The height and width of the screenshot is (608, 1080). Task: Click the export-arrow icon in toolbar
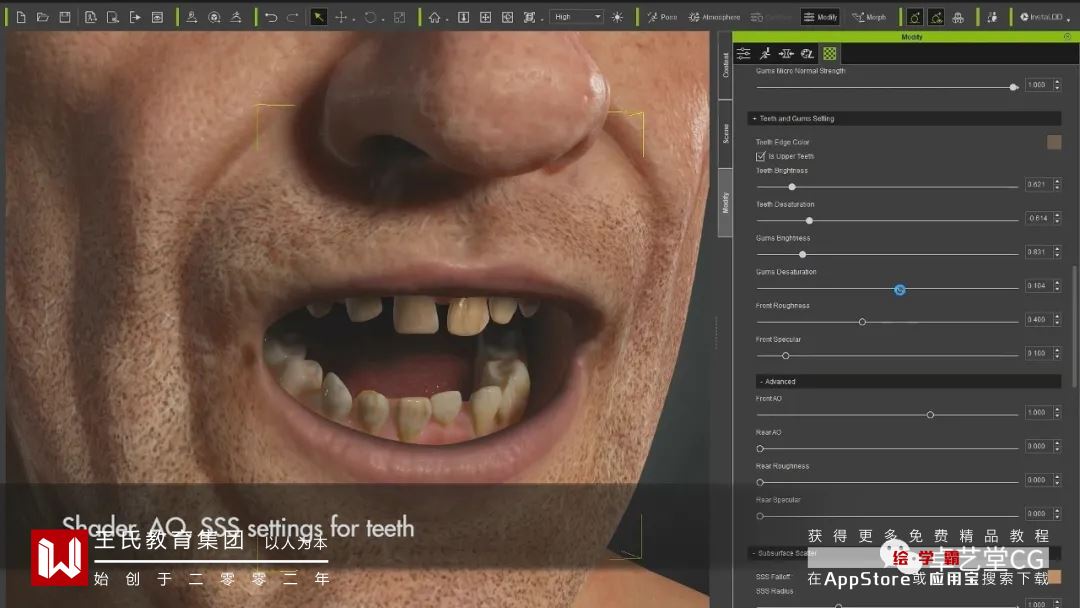click(135, 17)
